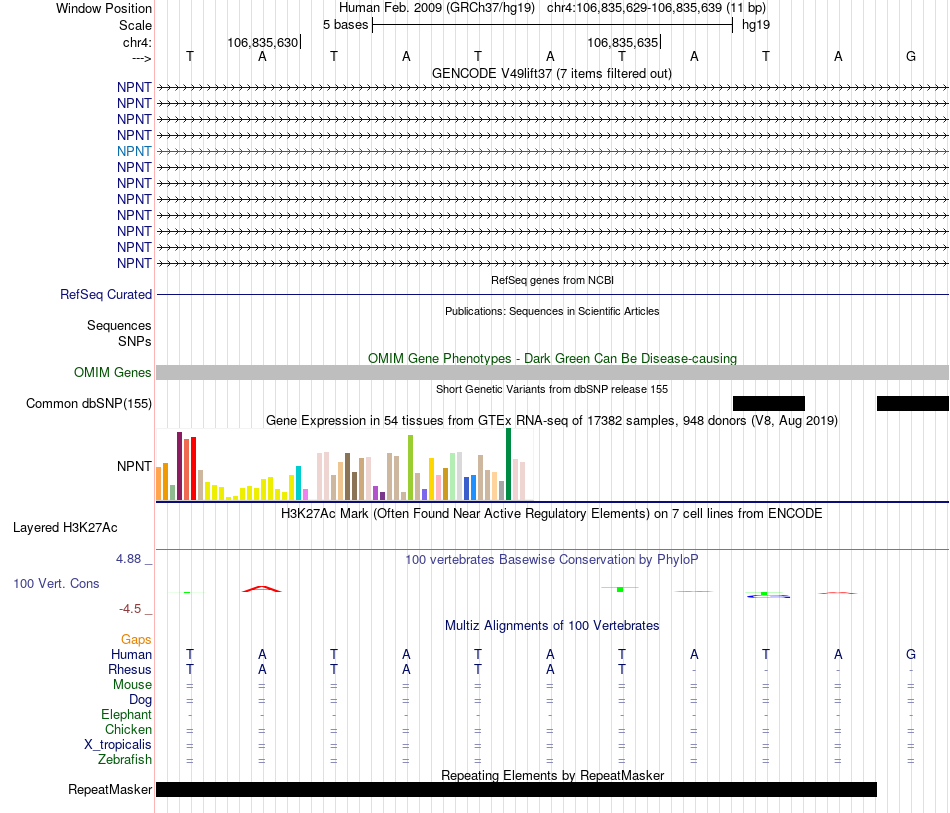The height and width of the screenshot is (813, 950).
Task: Open the H3K27Ac Mark track title
Action: pos(551,514)
